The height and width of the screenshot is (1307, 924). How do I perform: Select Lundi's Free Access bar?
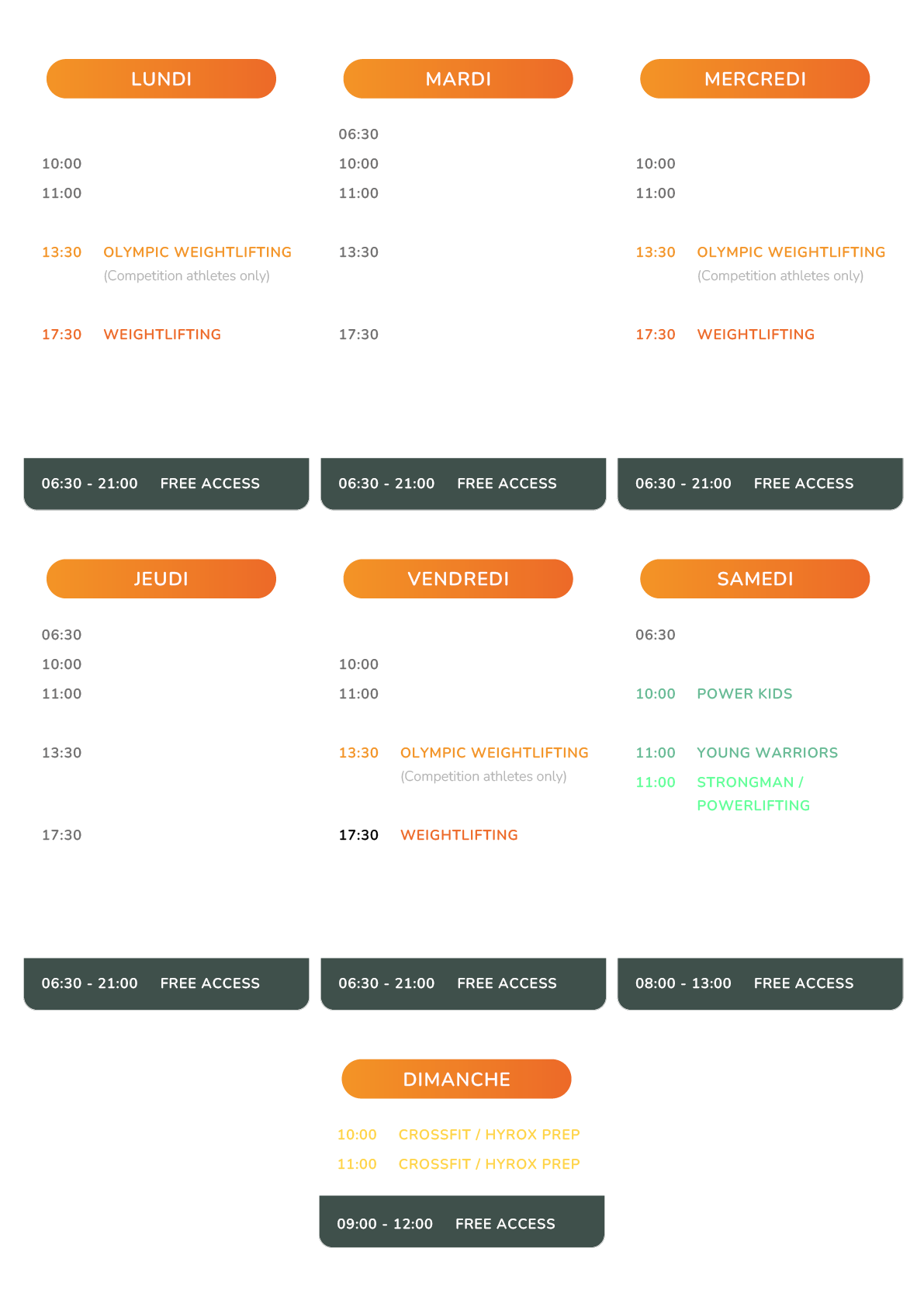click(166, 484)
